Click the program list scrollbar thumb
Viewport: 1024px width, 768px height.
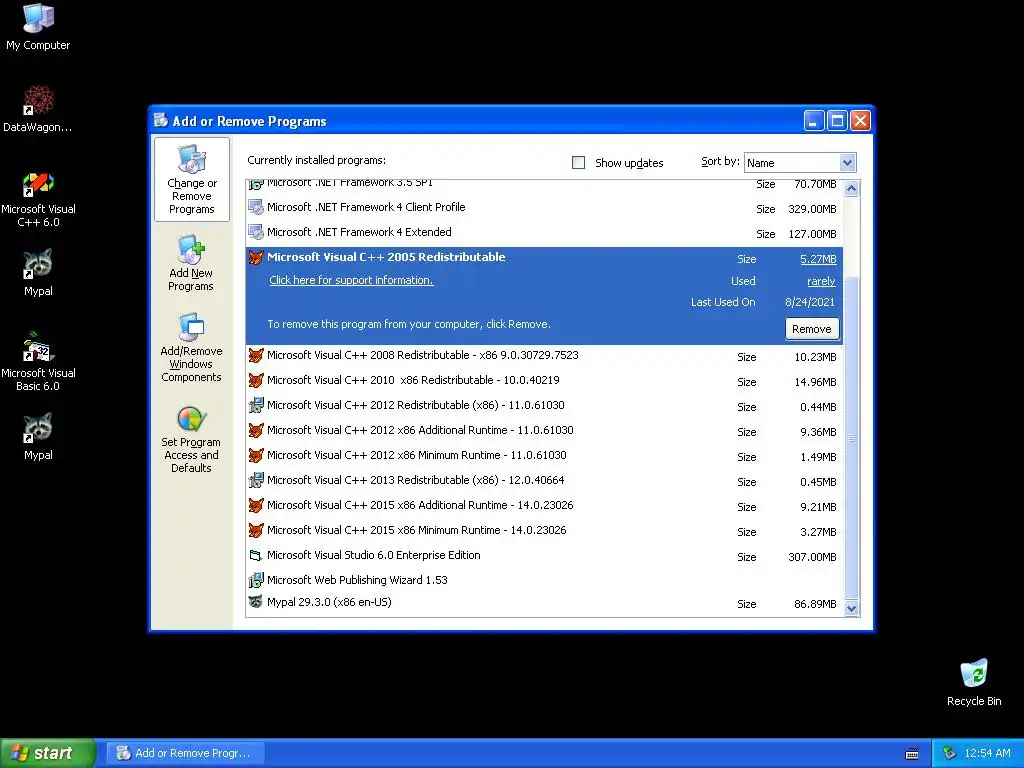(851, 437)
